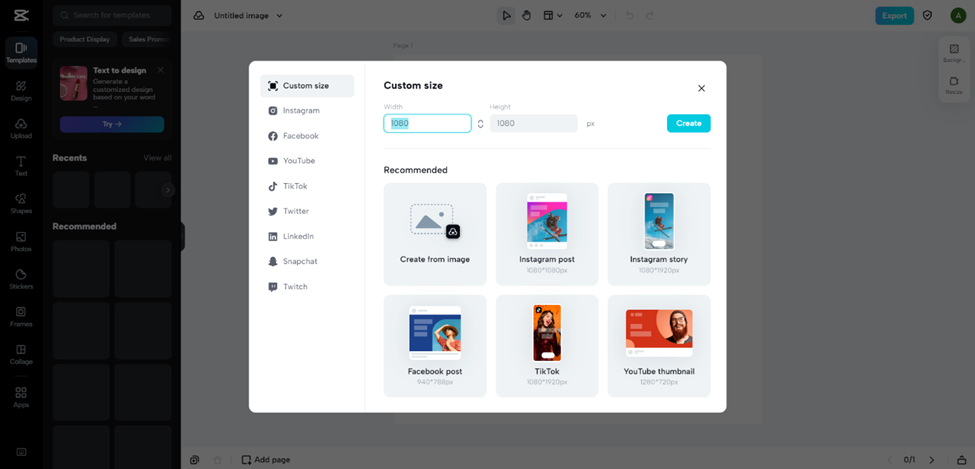Select the Custom size tab
Screen dimensions: 975x469
click(307, 86)
